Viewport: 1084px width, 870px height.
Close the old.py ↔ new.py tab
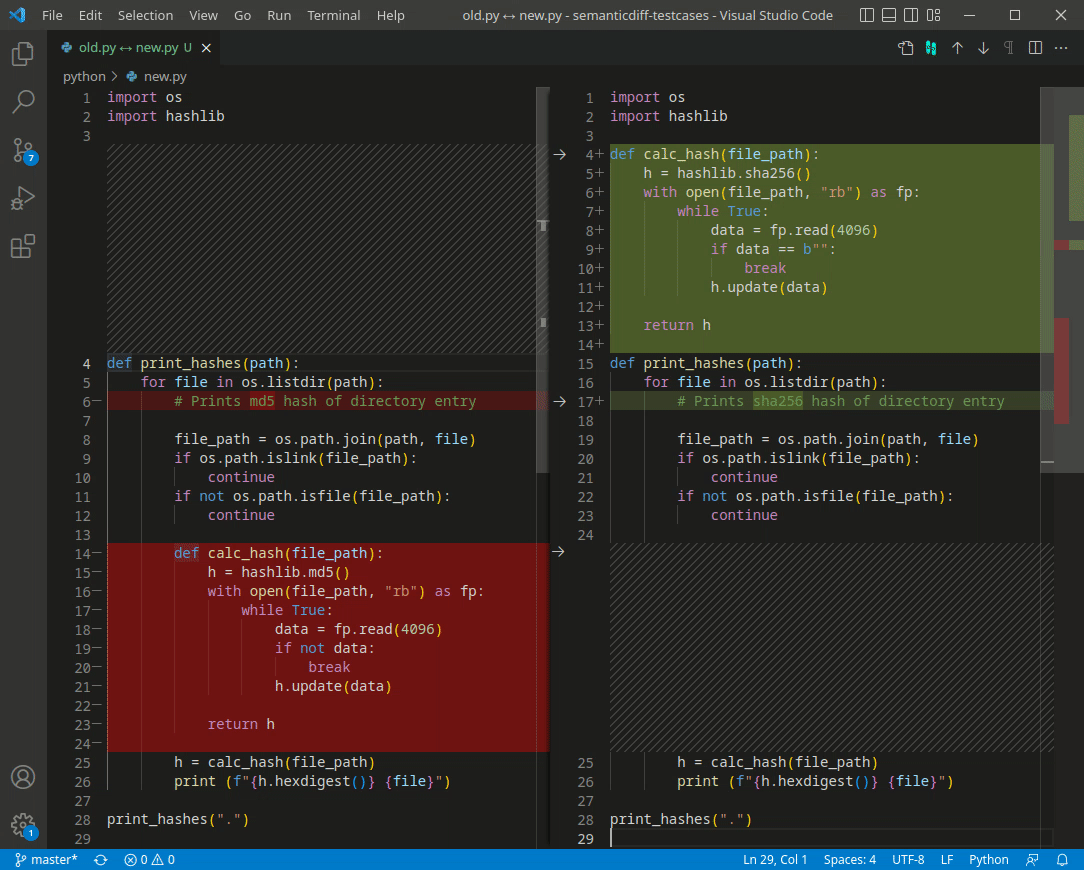206,48
